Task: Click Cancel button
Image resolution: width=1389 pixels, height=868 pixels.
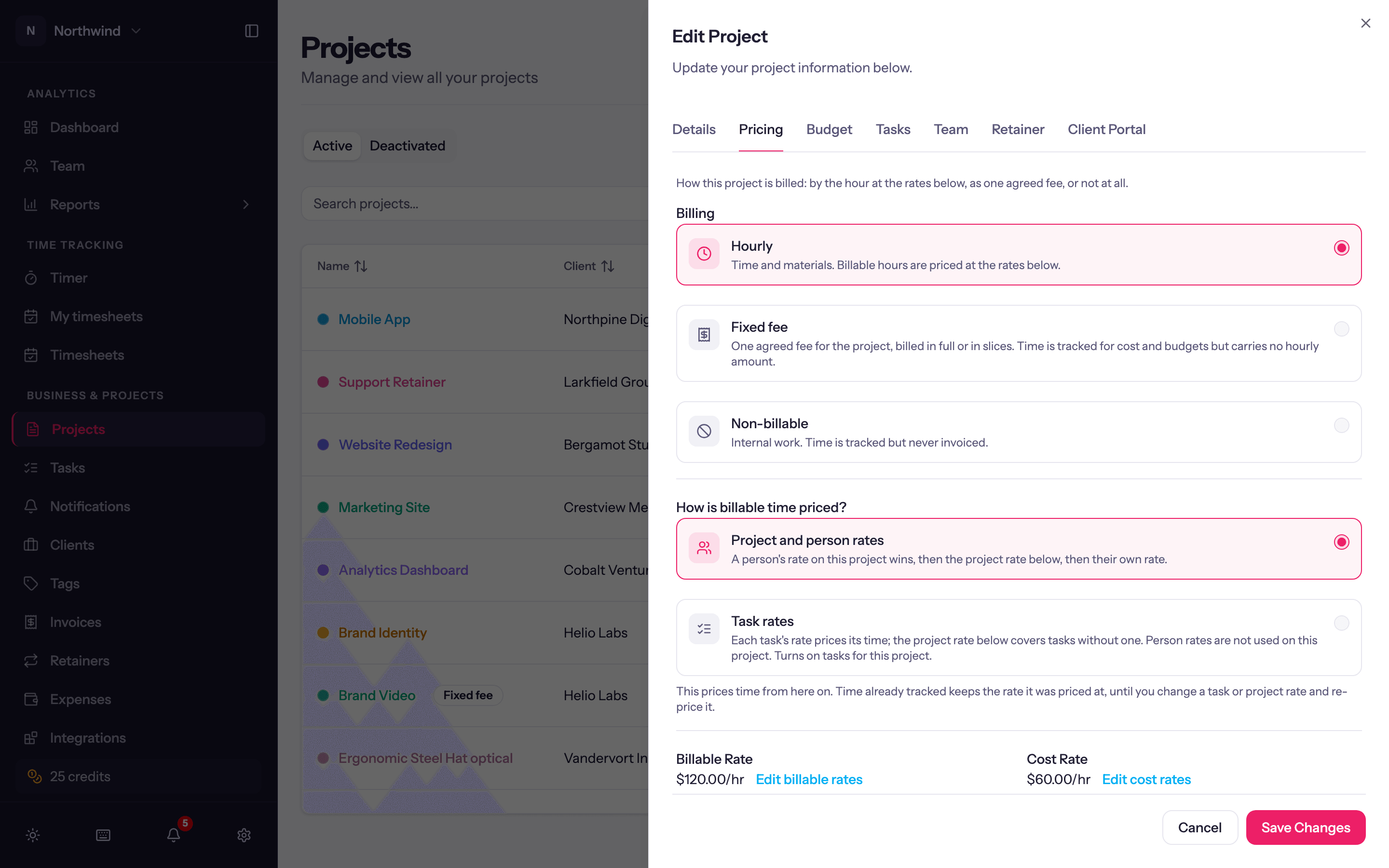Action: [1199, 827]
